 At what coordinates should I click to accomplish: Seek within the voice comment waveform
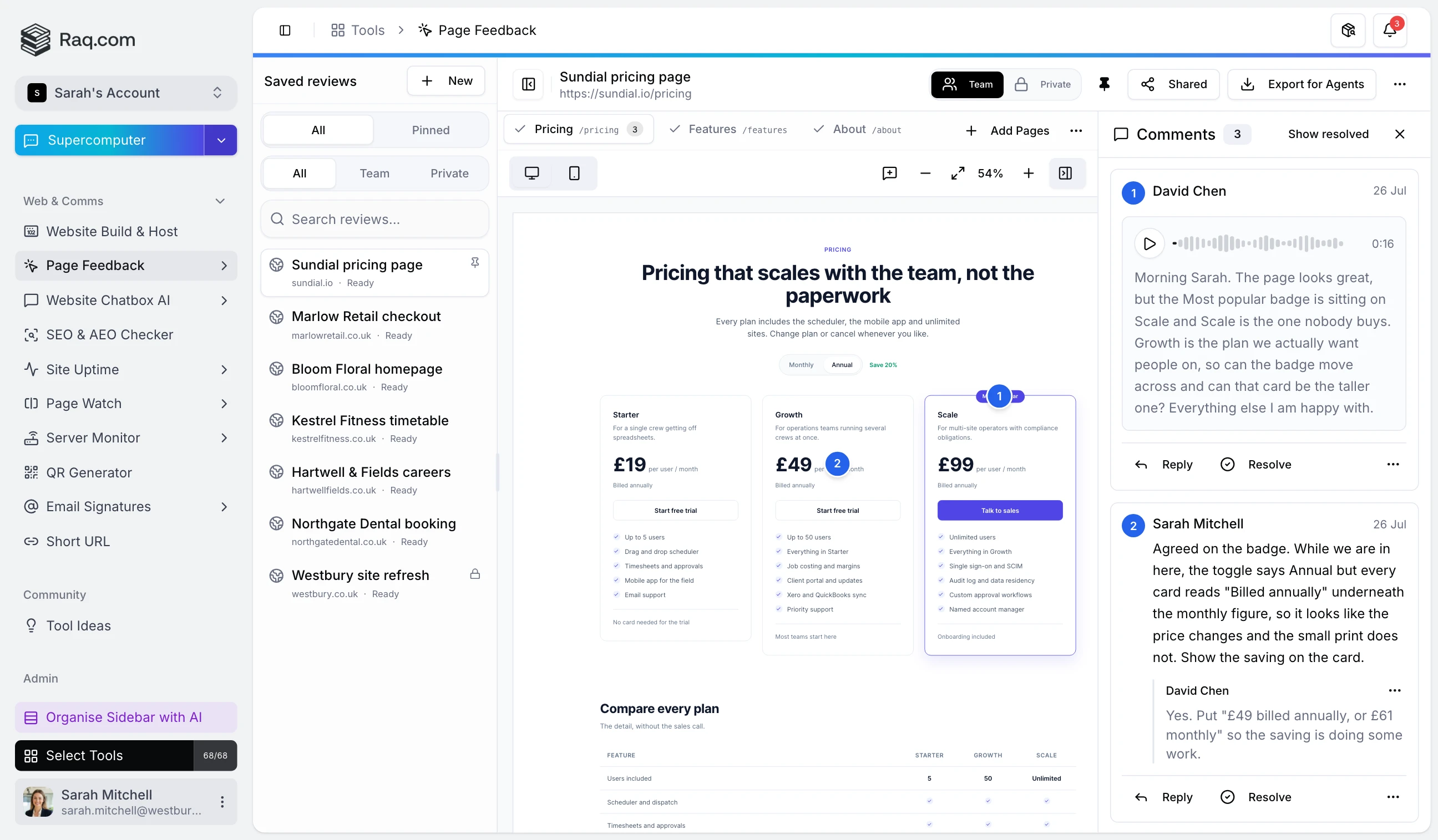(1257, 244)
